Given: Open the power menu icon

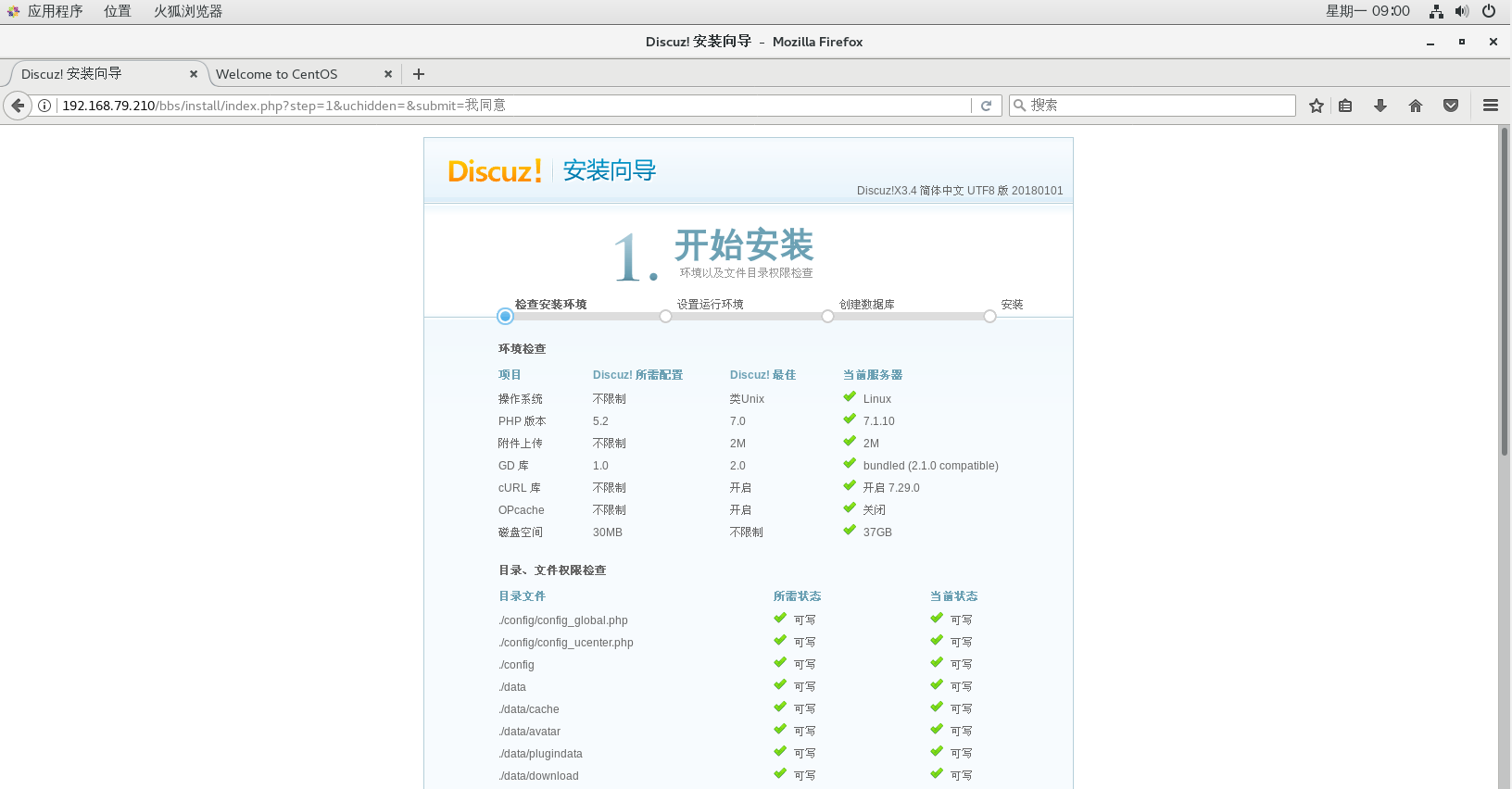Looking at the screenshot, I should point(1489,11).
